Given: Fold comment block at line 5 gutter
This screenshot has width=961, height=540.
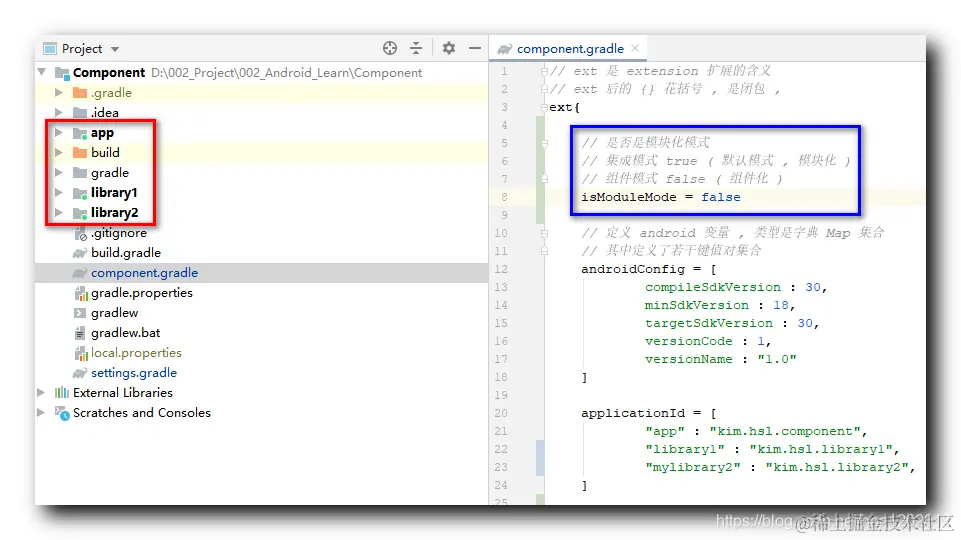Looking at the screenshot, I should [x=544, y=143].
